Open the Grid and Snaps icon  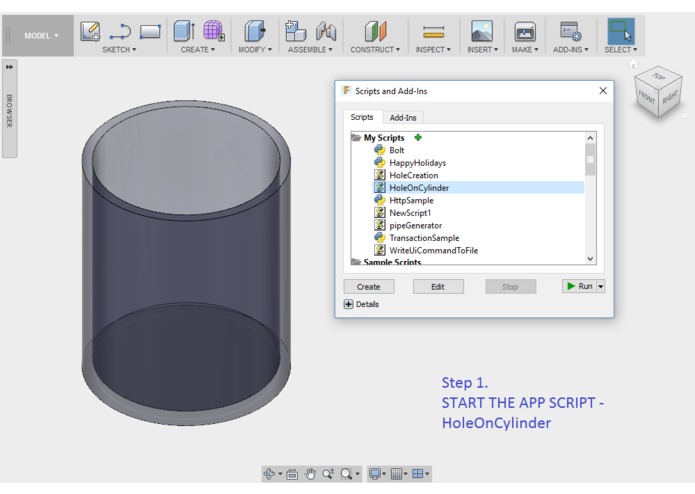coord(397,474)
